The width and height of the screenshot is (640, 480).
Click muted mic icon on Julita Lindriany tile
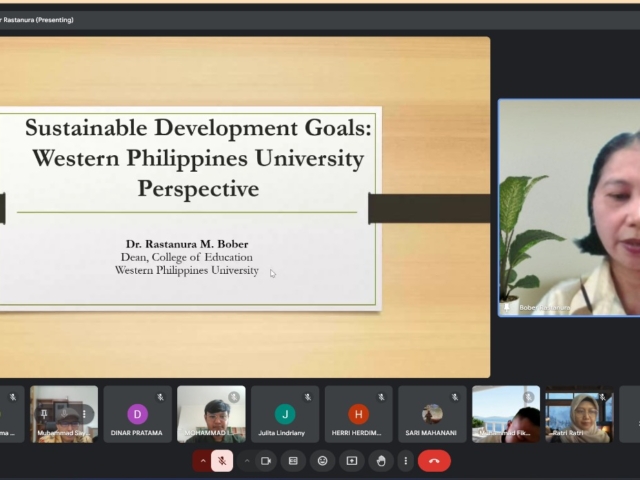(307, 397)
